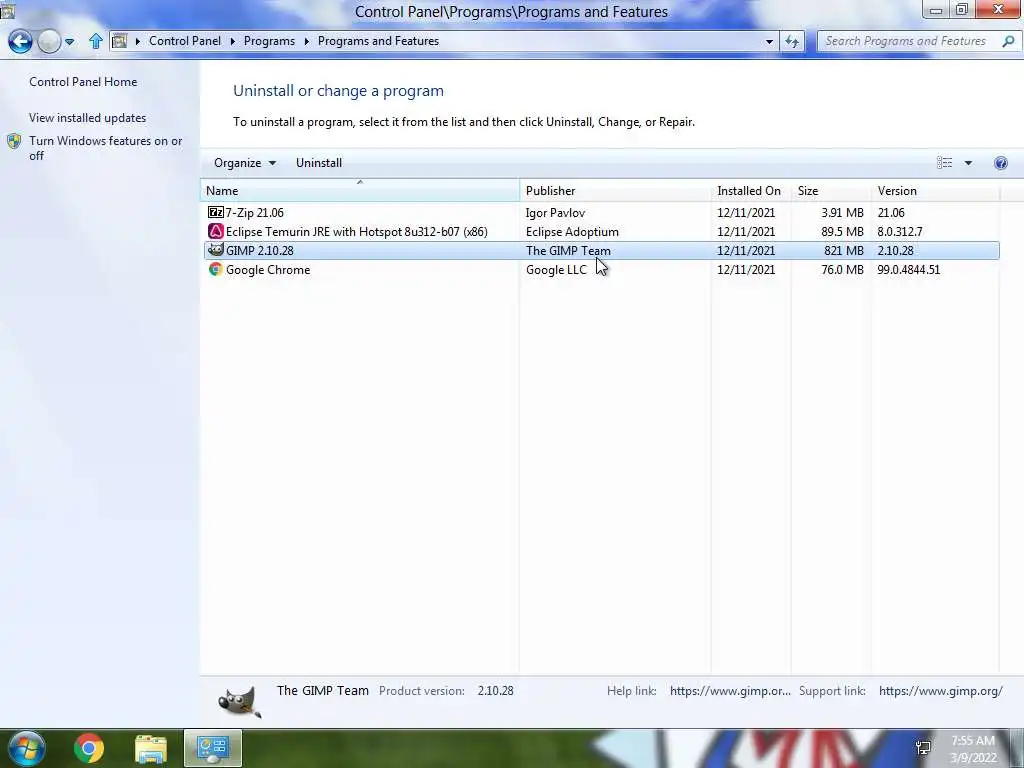This screenshot has height=768, width=1024.
Task: Select Programs in the breadcrumb path
Action: point(269,40)
